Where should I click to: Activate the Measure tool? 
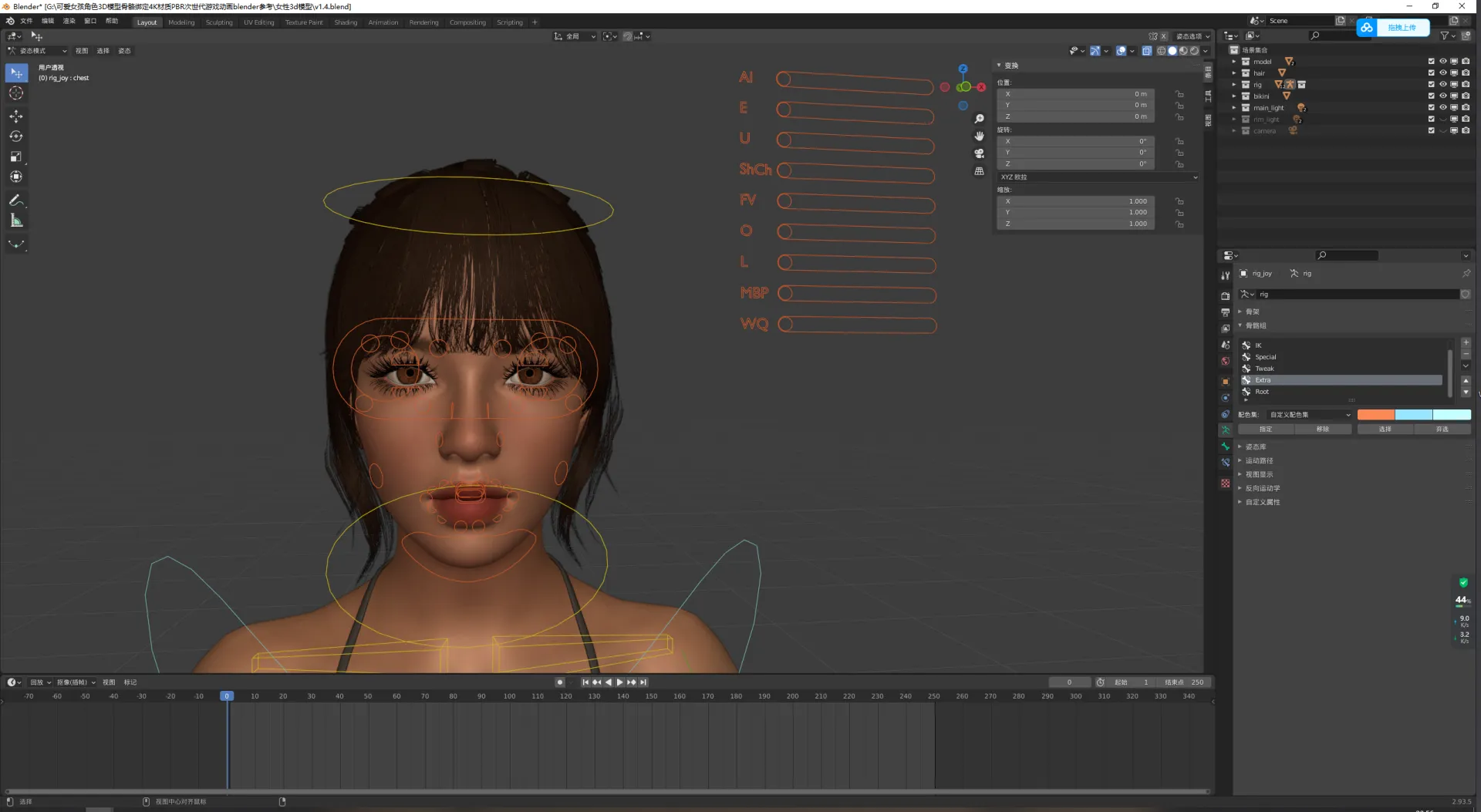click(16, 221)
